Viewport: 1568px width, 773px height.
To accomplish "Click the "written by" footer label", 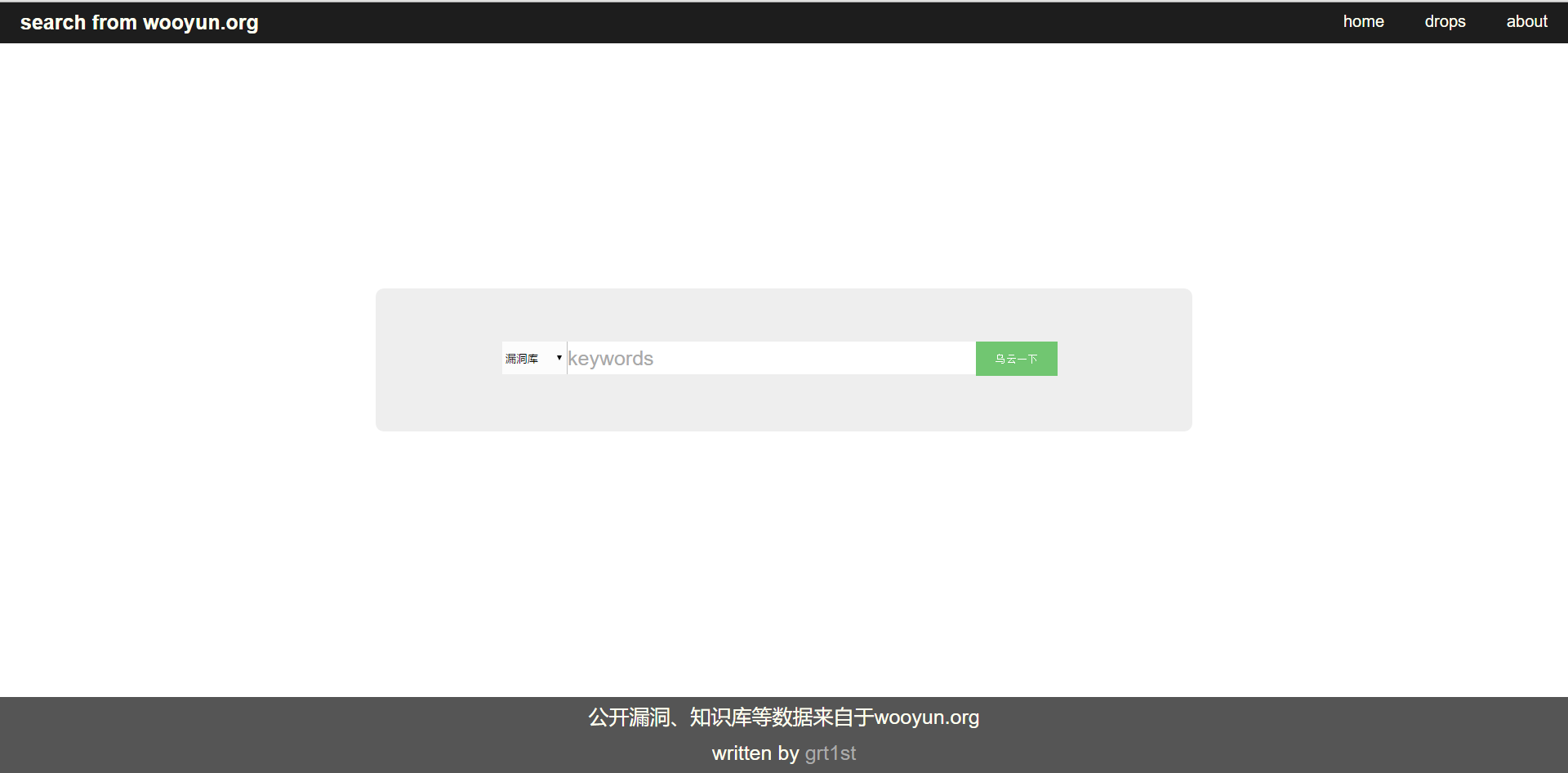I will [755, 753].
